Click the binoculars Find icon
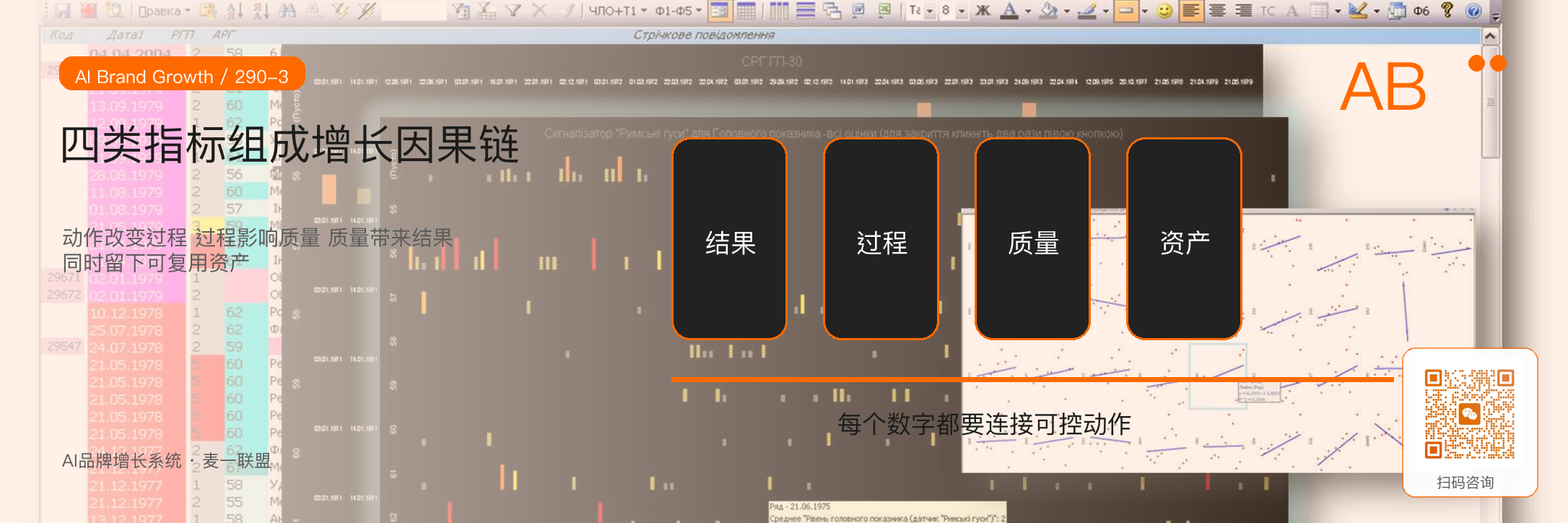 click(287, 11)
